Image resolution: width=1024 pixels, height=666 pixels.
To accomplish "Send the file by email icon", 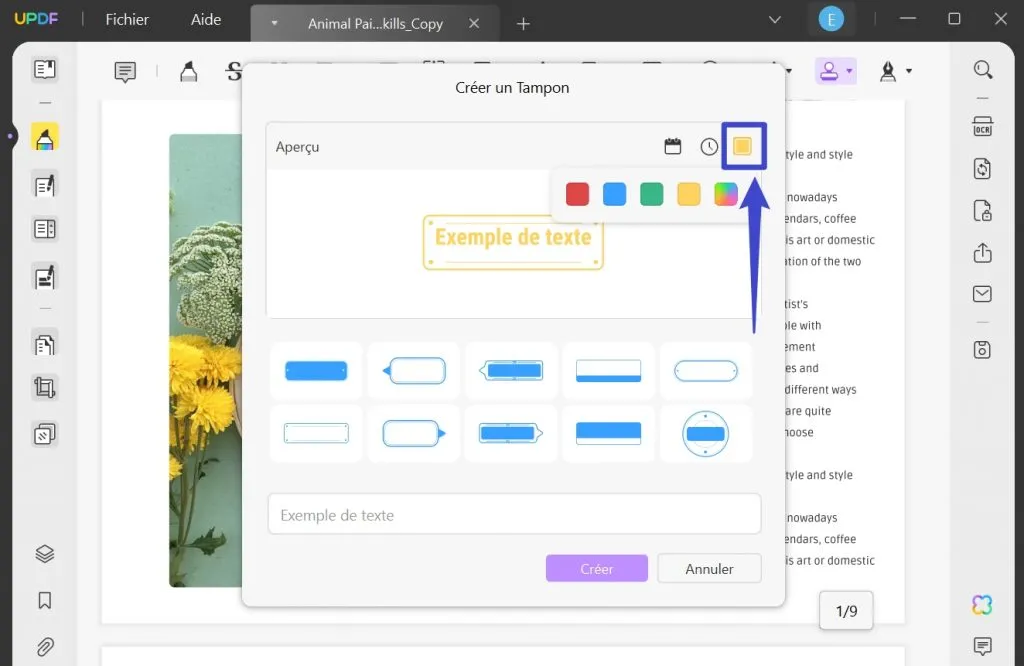I will coord(983,294).
